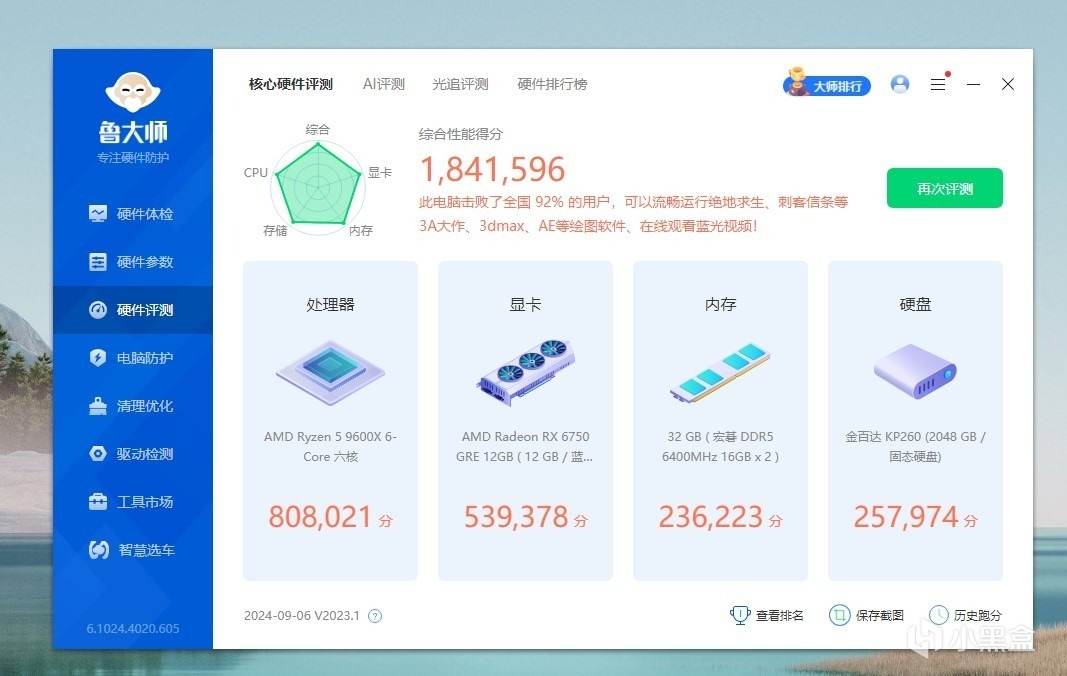Open 智慧选车 in the sidebar
The height and width of the screenshot is (676, 1067).
tap(133, 550)
